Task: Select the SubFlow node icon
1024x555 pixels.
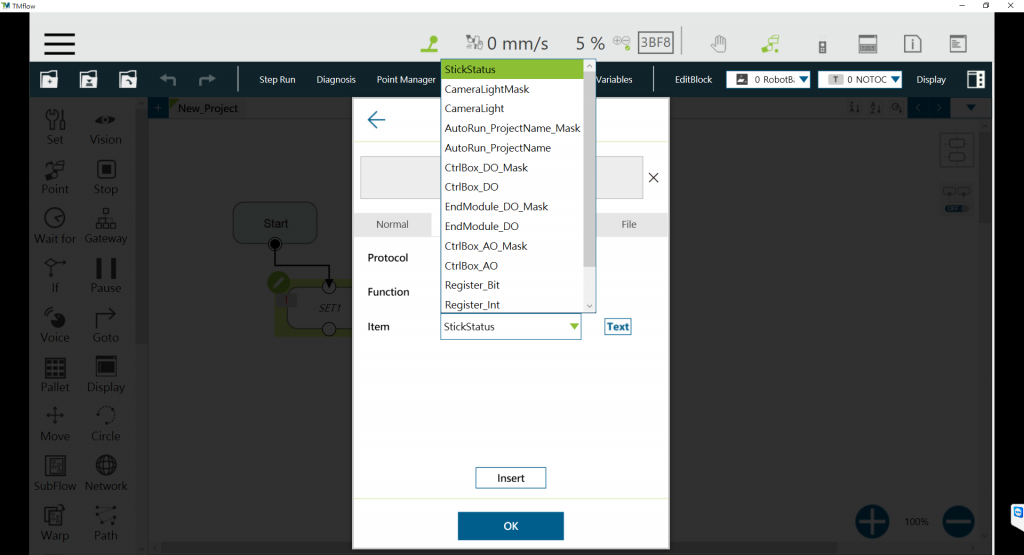Action: [55, 473]
